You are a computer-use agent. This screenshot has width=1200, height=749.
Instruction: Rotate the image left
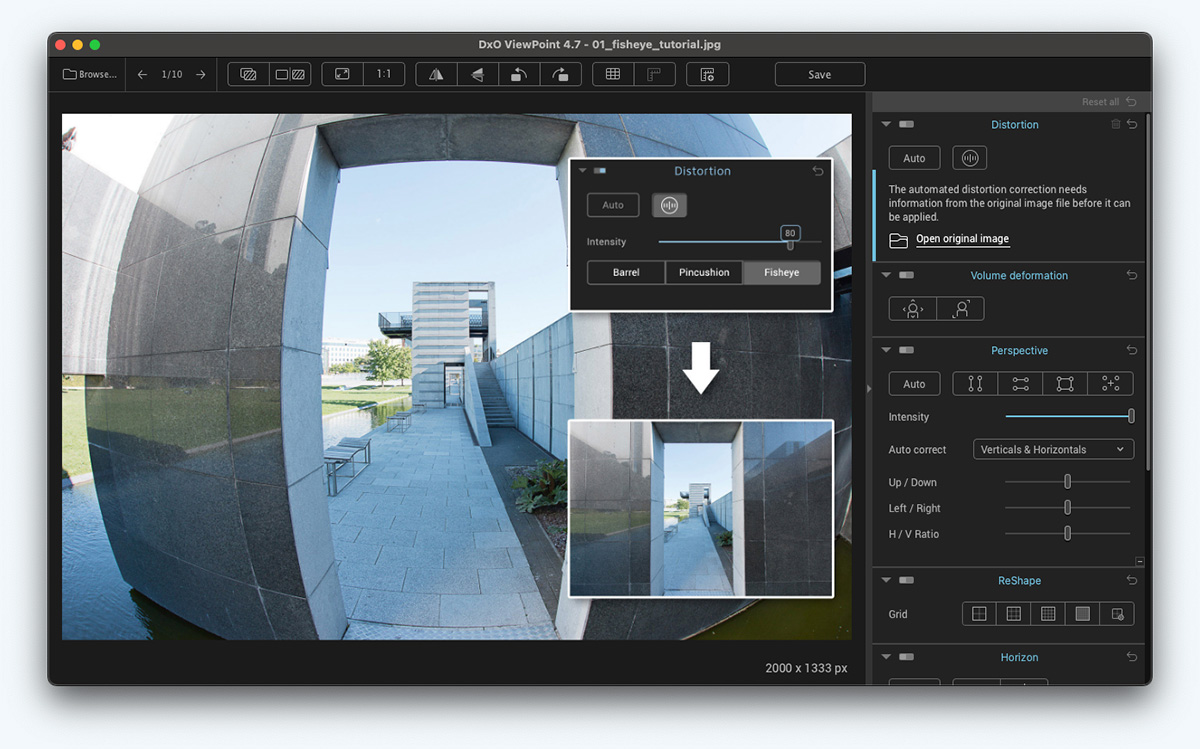[518, 75]
